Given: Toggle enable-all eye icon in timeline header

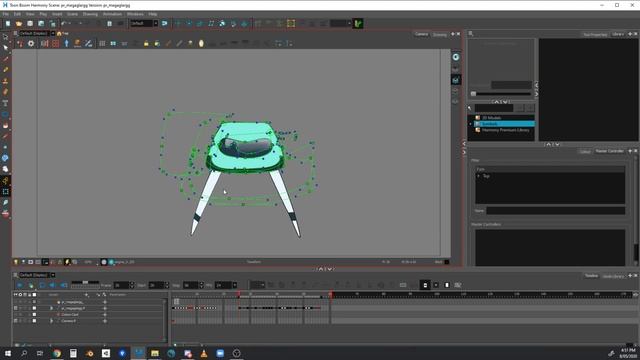Looking at the screenshot, I should 16,294.
